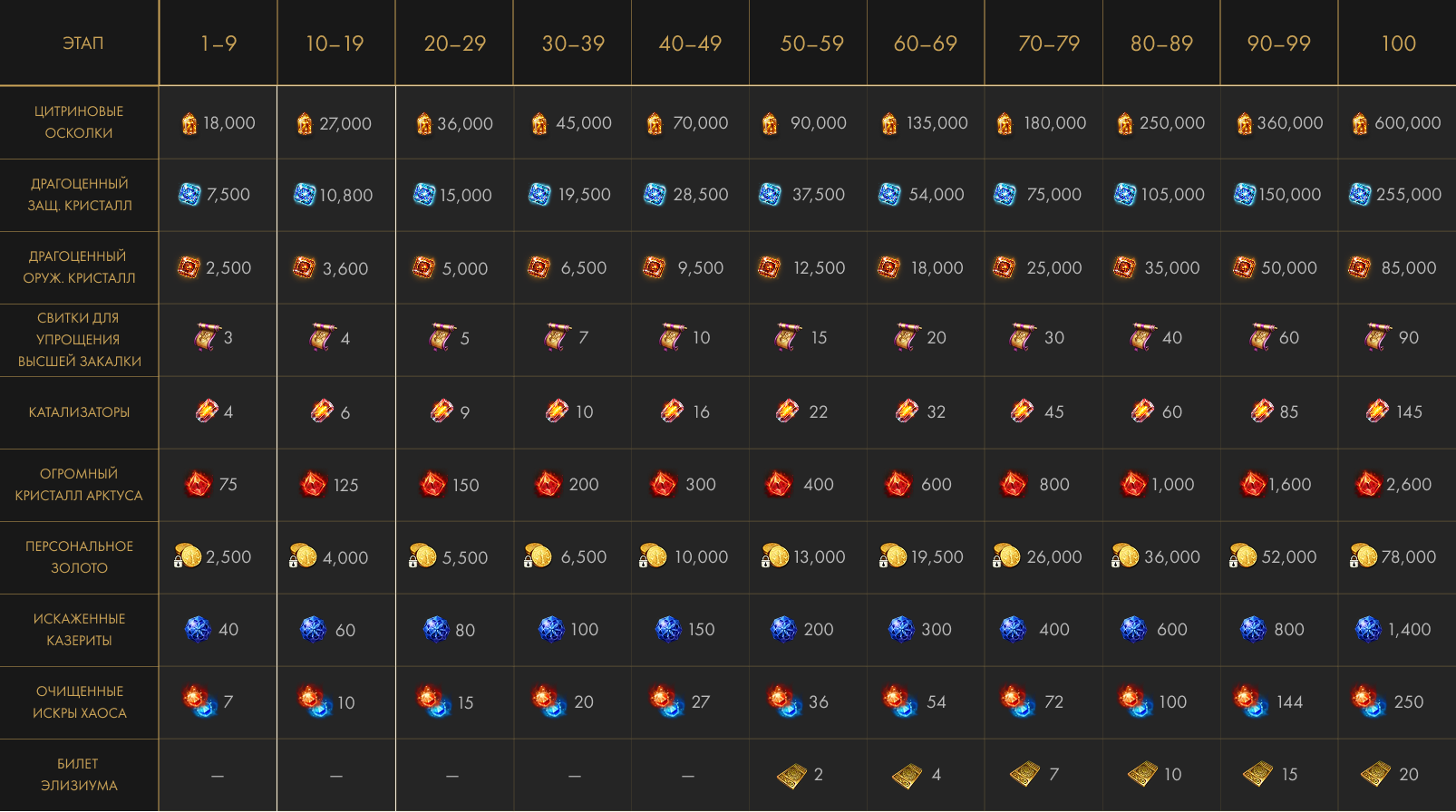Click the Elysium ticket icon beside 20
1456x812 pixels.
click(1375, 774)
